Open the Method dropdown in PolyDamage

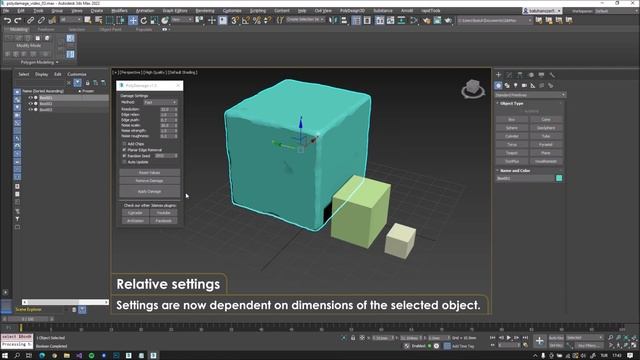coord(160,102)
